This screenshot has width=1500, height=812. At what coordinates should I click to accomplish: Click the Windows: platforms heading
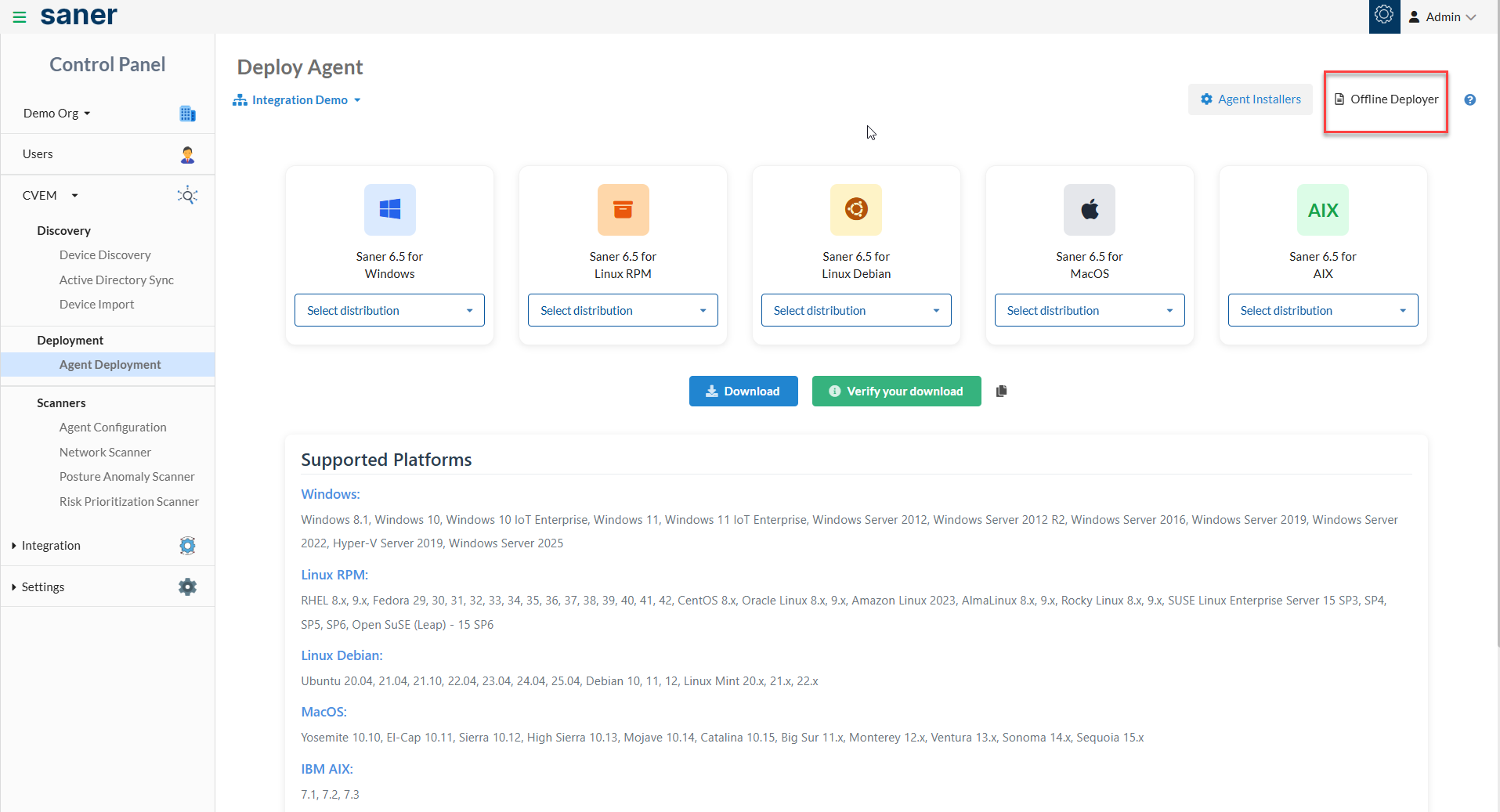tap(331, 494)
